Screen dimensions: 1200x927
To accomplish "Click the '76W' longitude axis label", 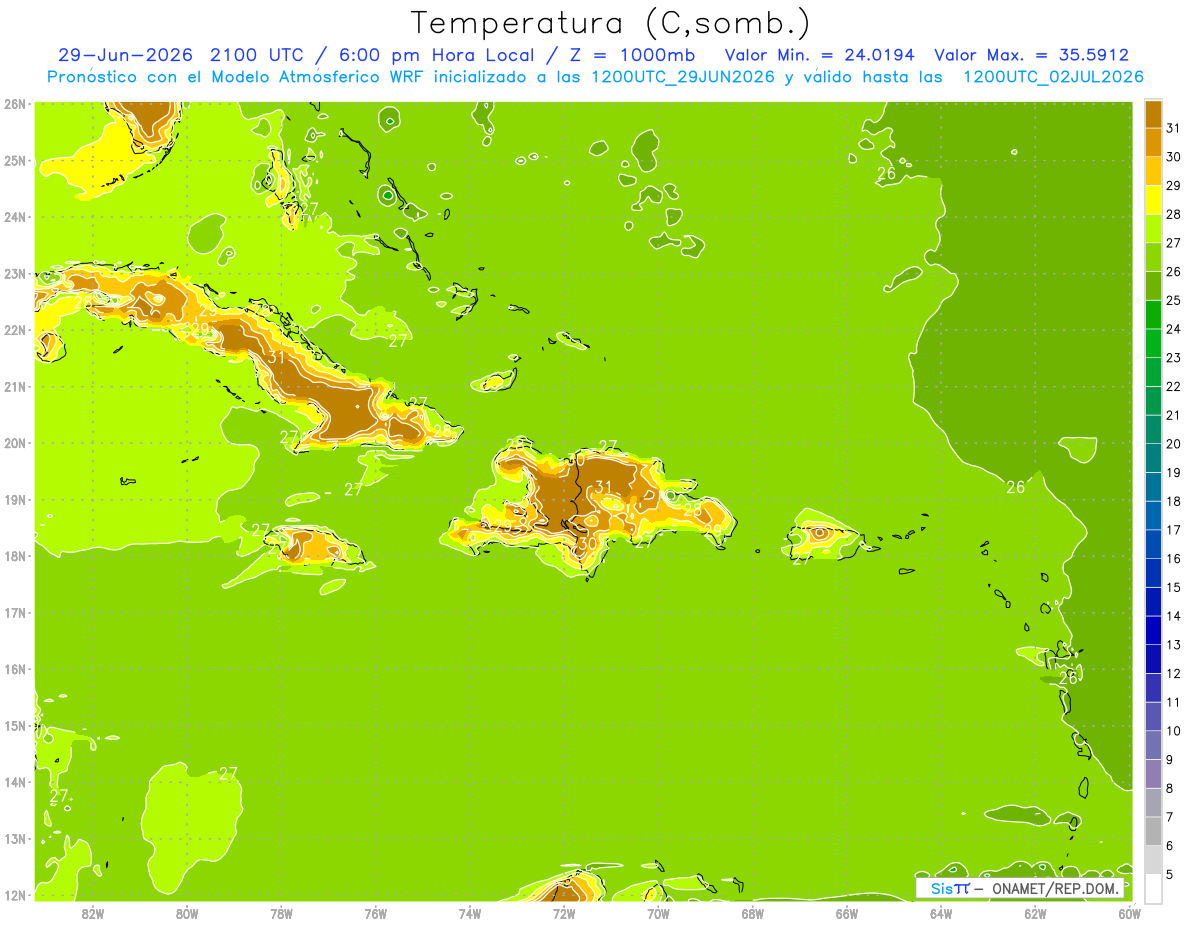I will pos(376,913).
